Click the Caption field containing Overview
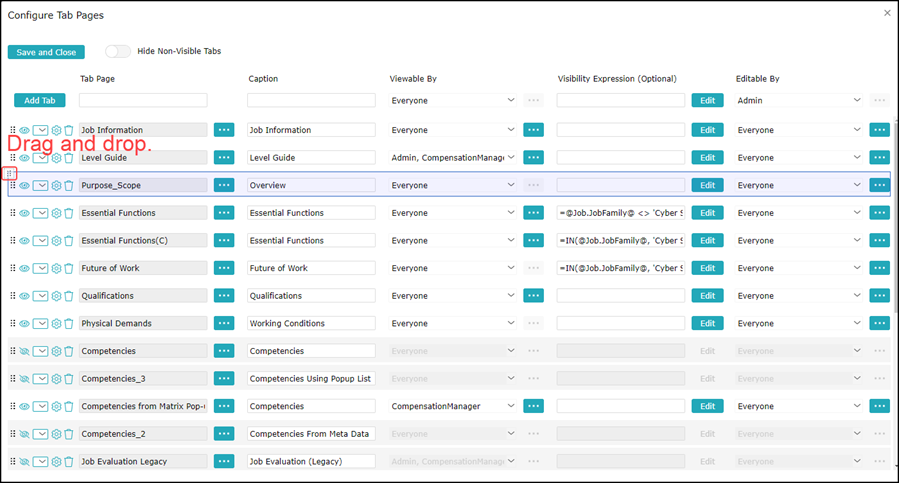 [x=311, y=185]
